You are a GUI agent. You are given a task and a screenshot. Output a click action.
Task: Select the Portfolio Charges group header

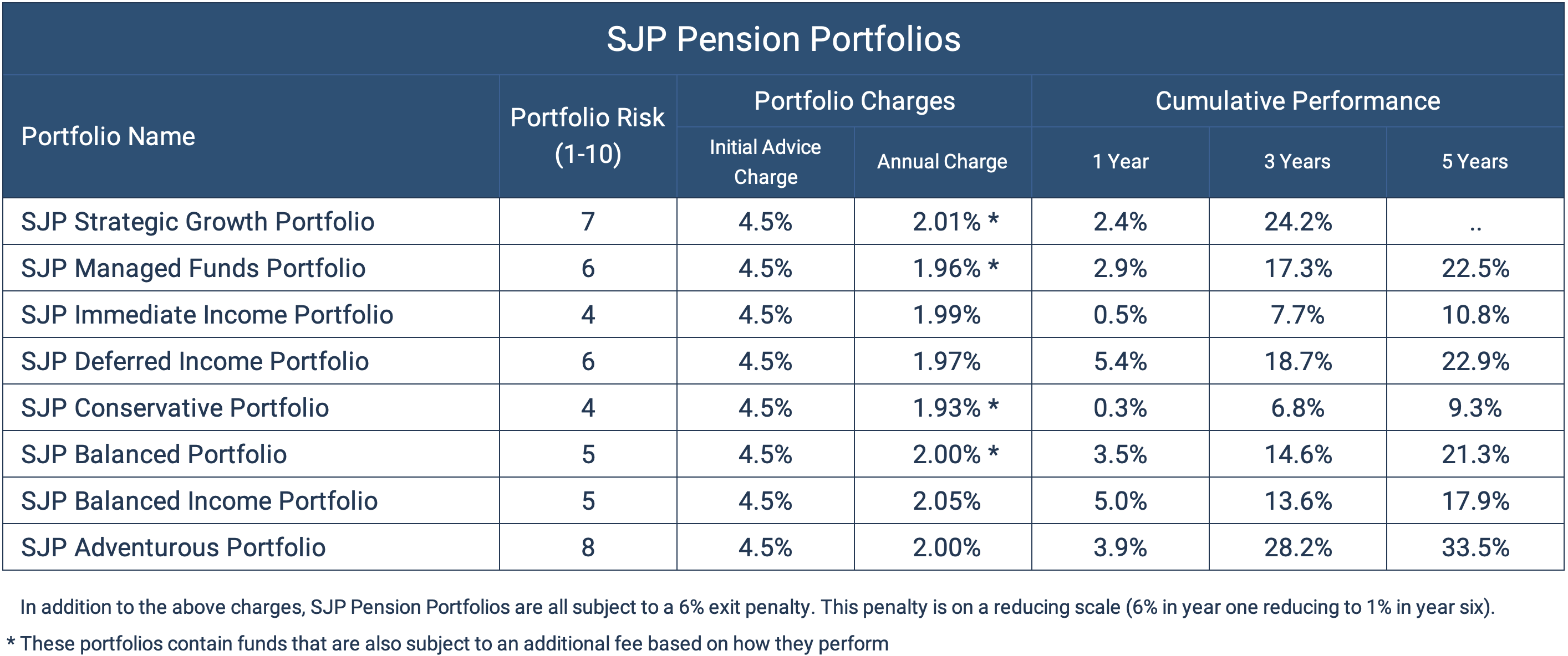coord(854,101)
